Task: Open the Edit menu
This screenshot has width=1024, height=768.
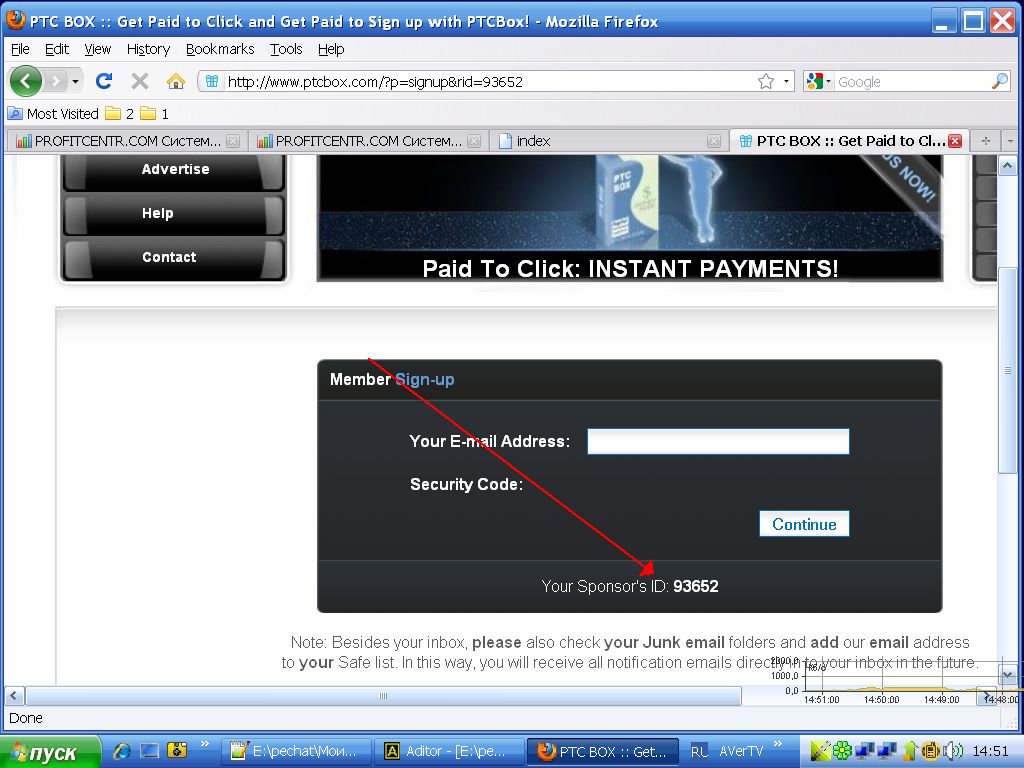Action: click(57, 49)
